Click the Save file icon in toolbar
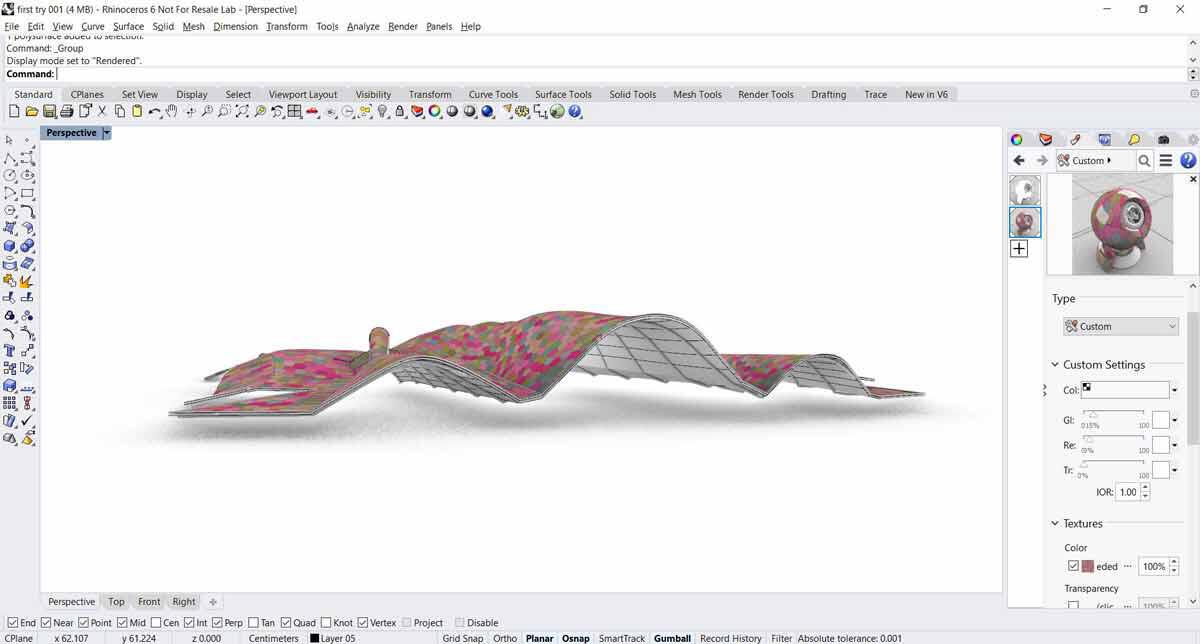1200x644 pixels. (49, 112)
